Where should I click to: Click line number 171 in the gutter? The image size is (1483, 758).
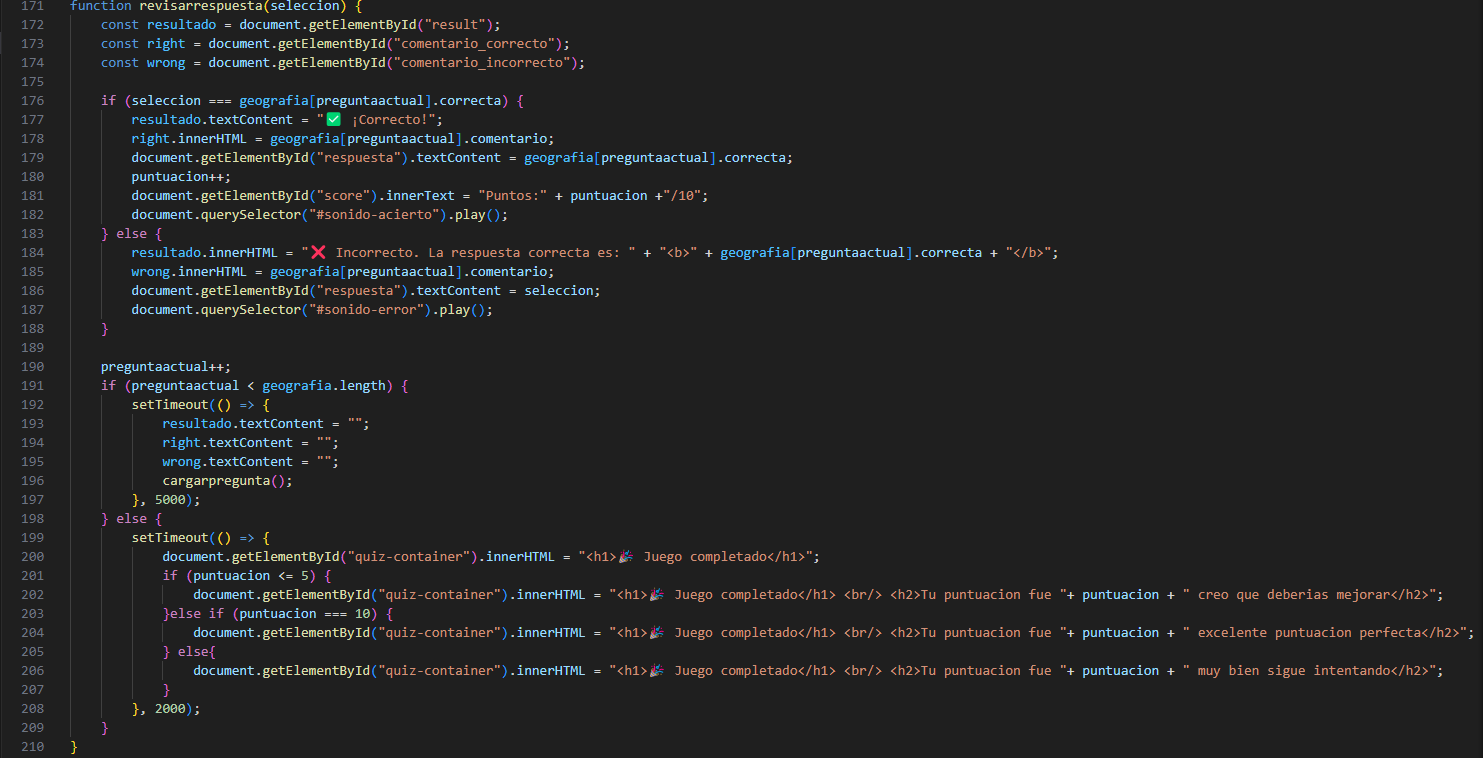tap(32, 6)
